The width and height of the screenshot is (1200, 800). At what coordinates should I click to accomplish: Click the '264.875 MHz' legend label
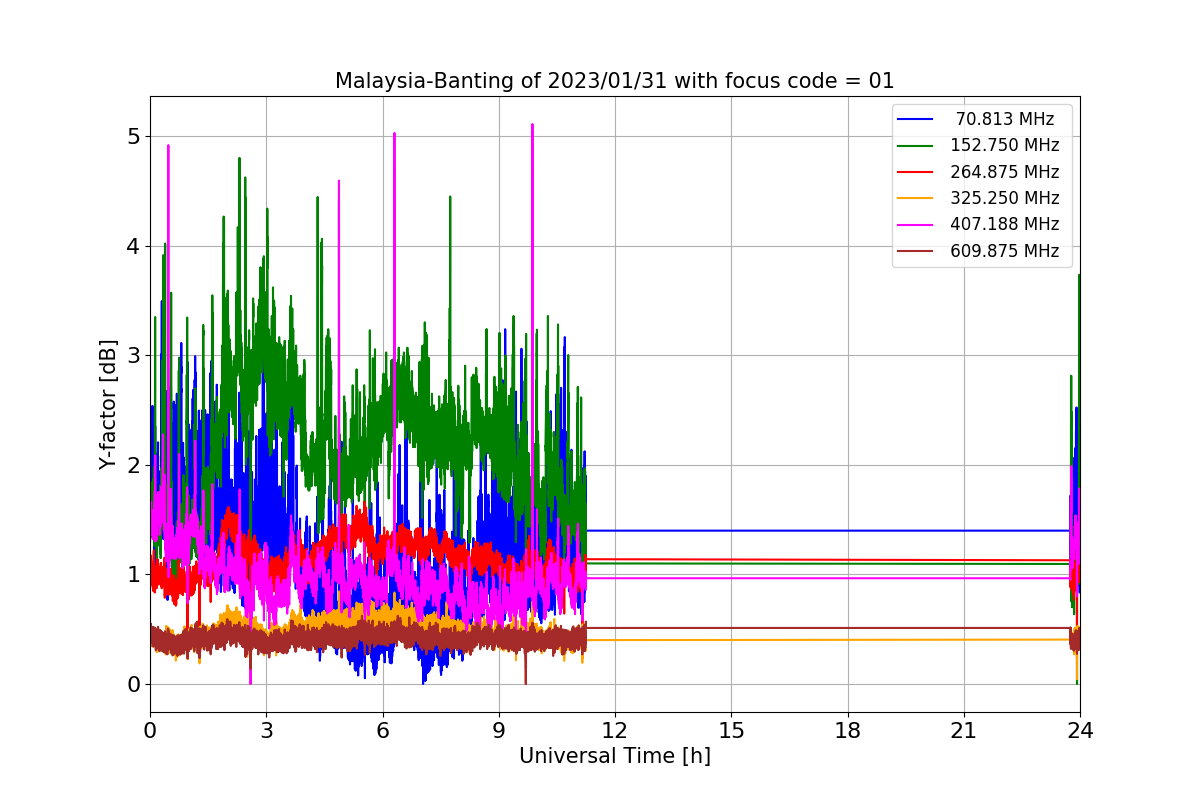pyautogui.click(x=1005, y=172)
